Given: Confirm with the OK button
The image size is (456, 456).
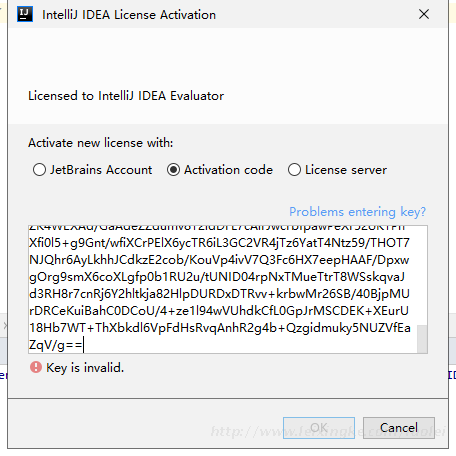Looking at the screenshot, I should point(319,428).
